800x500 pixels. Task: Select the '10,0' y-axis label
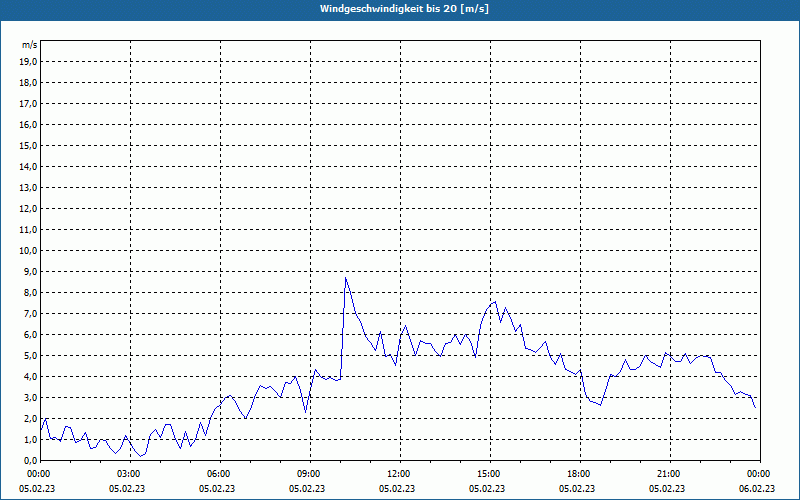point(28,251)
